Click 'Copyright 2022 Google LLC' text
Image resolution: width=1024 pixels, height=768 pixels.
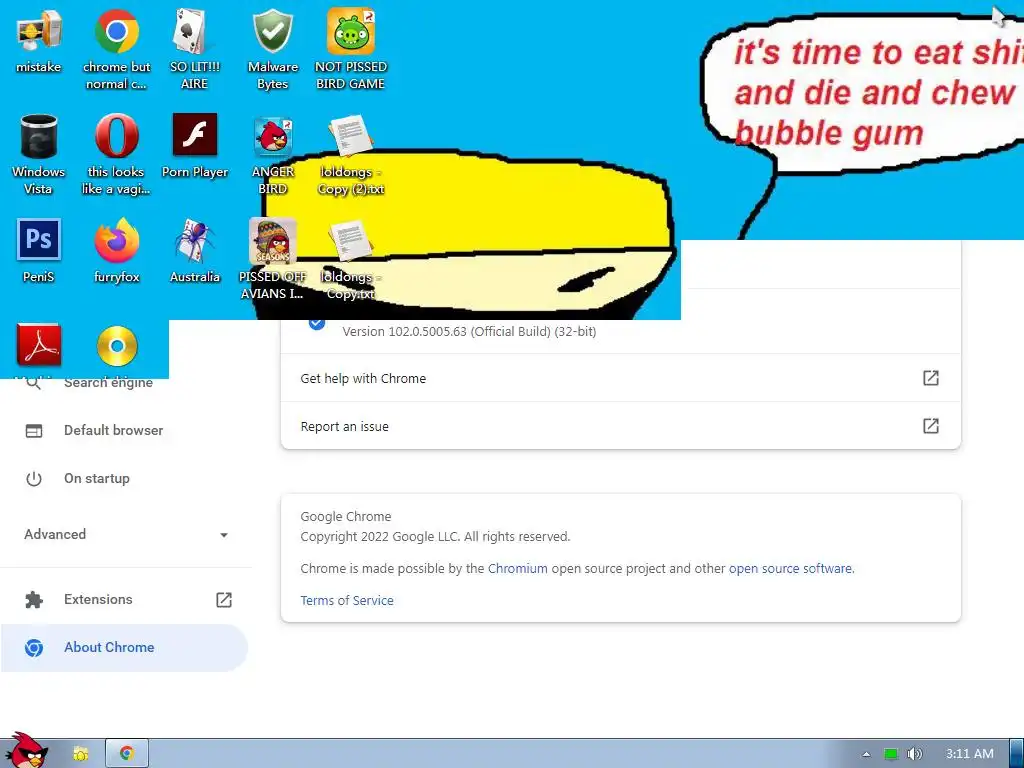coord(380,537)
